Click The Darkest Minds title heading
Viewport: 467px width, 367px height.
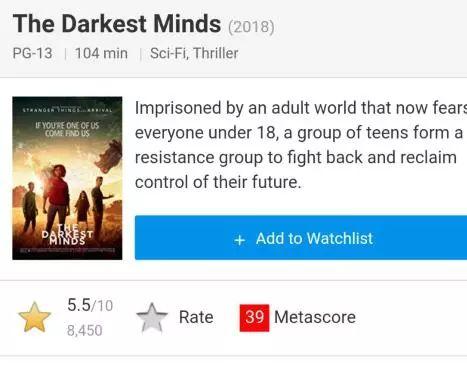click(x=117, y=24)
